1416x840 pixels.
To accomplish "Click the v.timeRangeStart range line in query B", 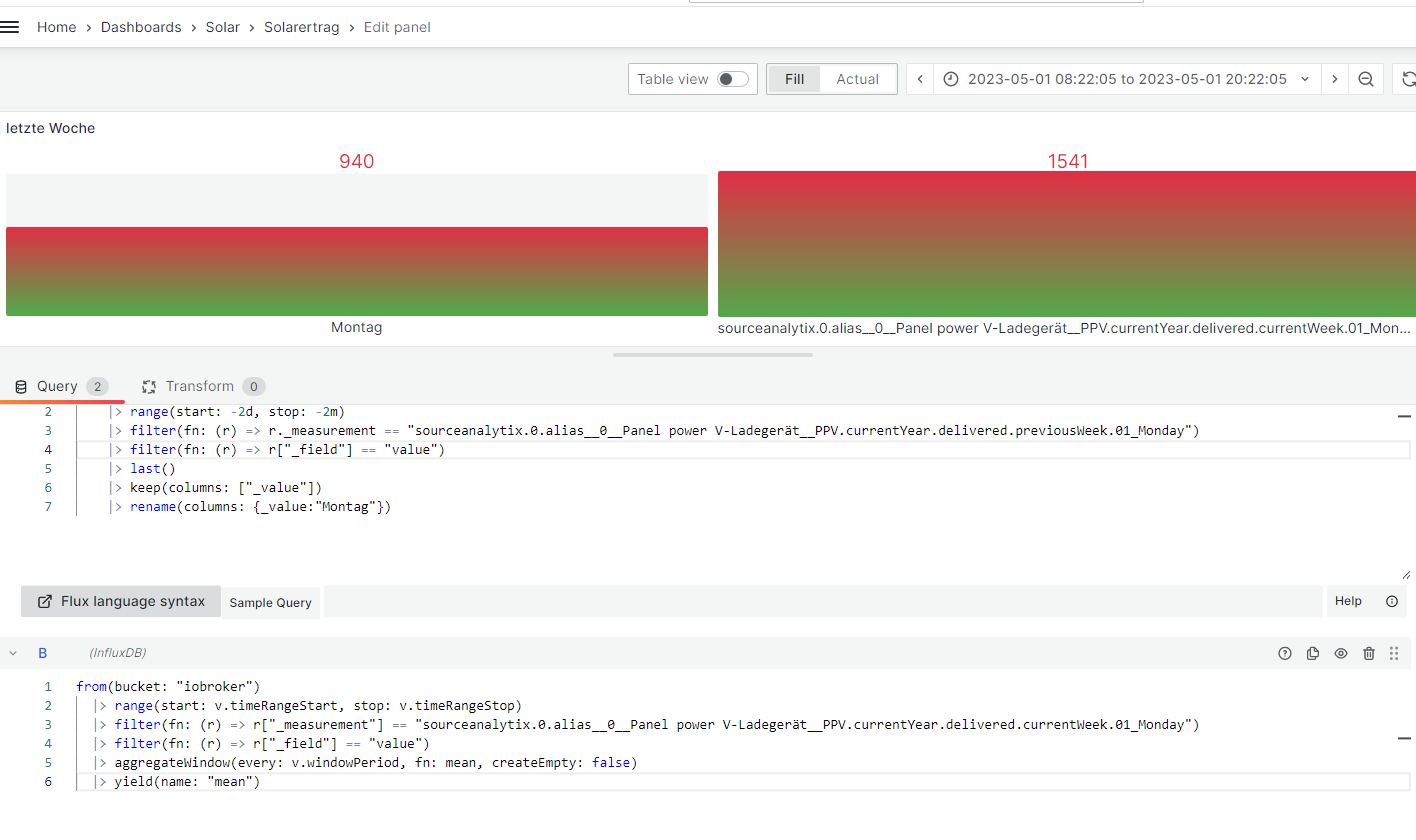I will pos(308,705).
